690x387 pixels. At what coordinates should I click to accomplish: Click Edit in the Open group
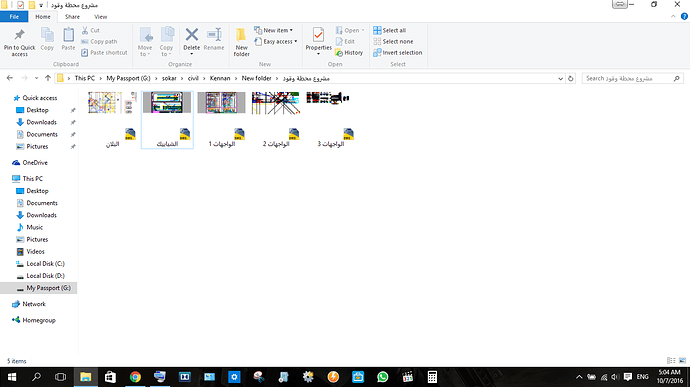[345, 41]
